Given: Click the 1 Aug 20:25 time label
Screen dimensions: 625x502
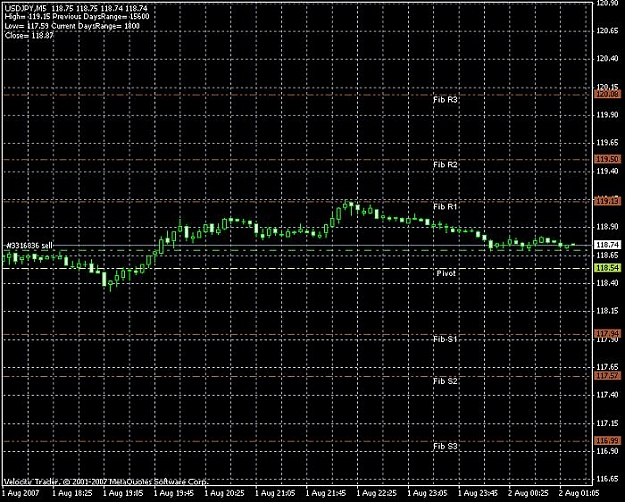Looking at the screenshot, I should (224, 494).
